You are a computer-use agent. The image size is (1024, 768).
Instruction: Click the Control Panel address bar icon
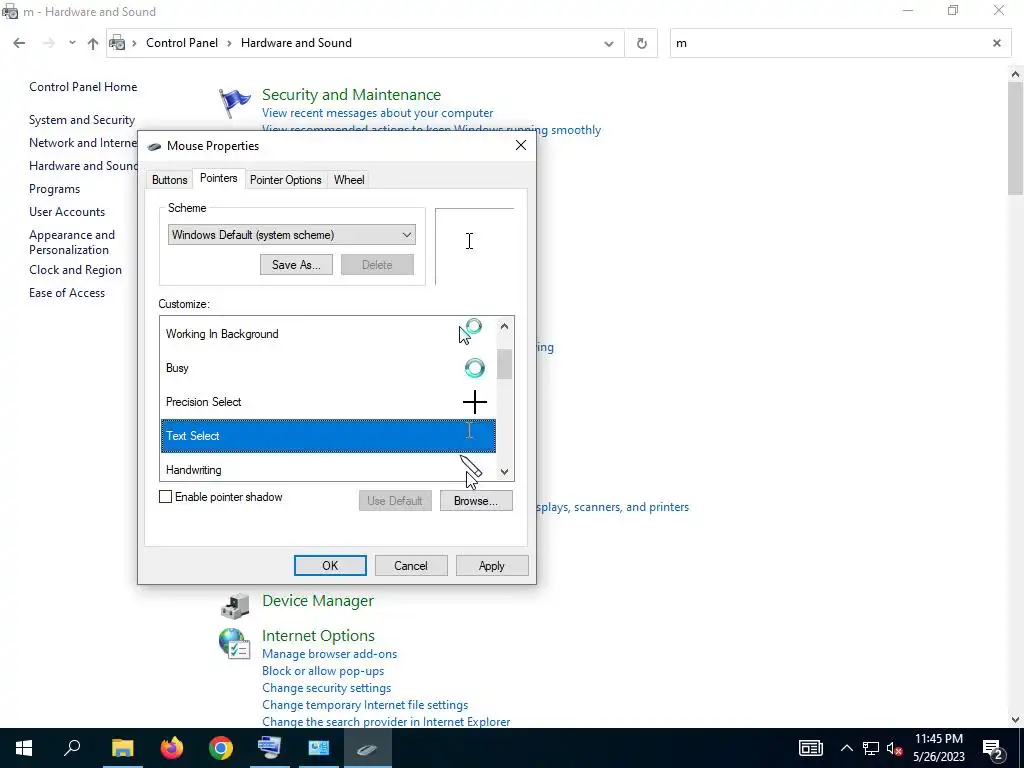(117, 43)
